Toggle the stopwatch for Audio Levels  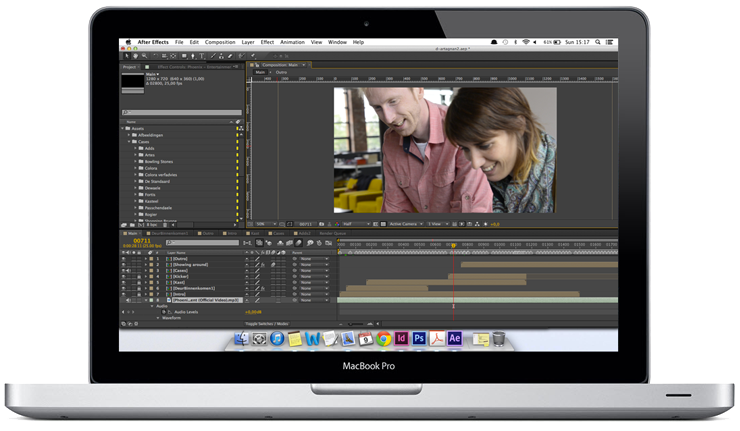164,312
